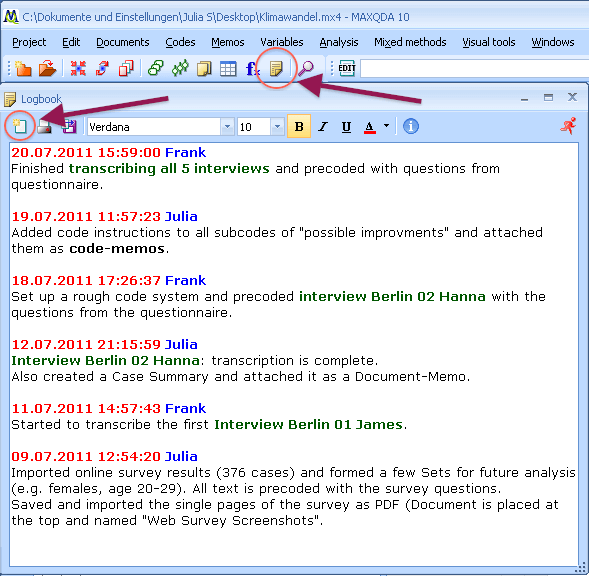Open the Logbook icon in main toolbar
Viewport: 589px width, 576px height.
click(276, 69)
